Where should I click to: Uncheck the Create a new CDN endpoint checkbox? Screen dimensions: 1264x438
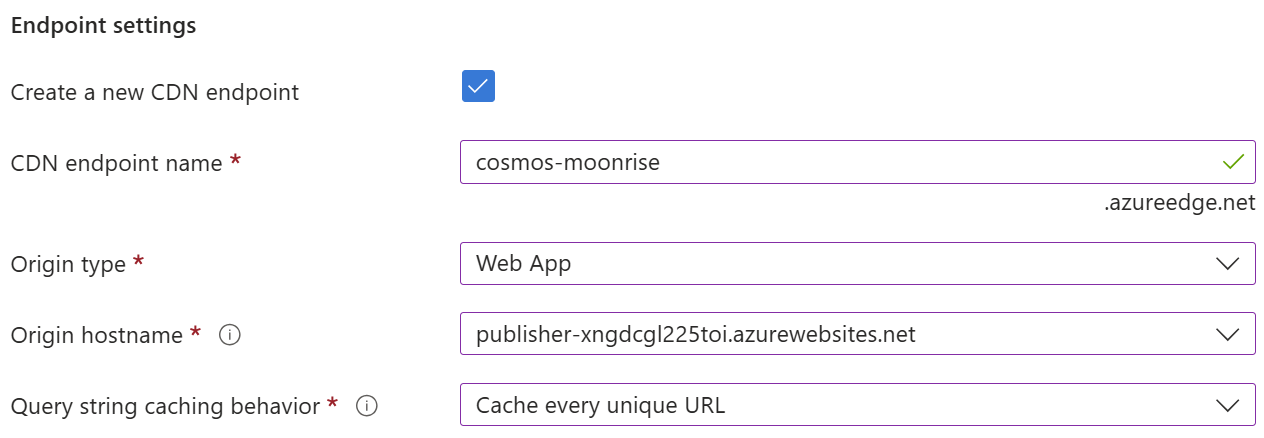click(478, 86)
